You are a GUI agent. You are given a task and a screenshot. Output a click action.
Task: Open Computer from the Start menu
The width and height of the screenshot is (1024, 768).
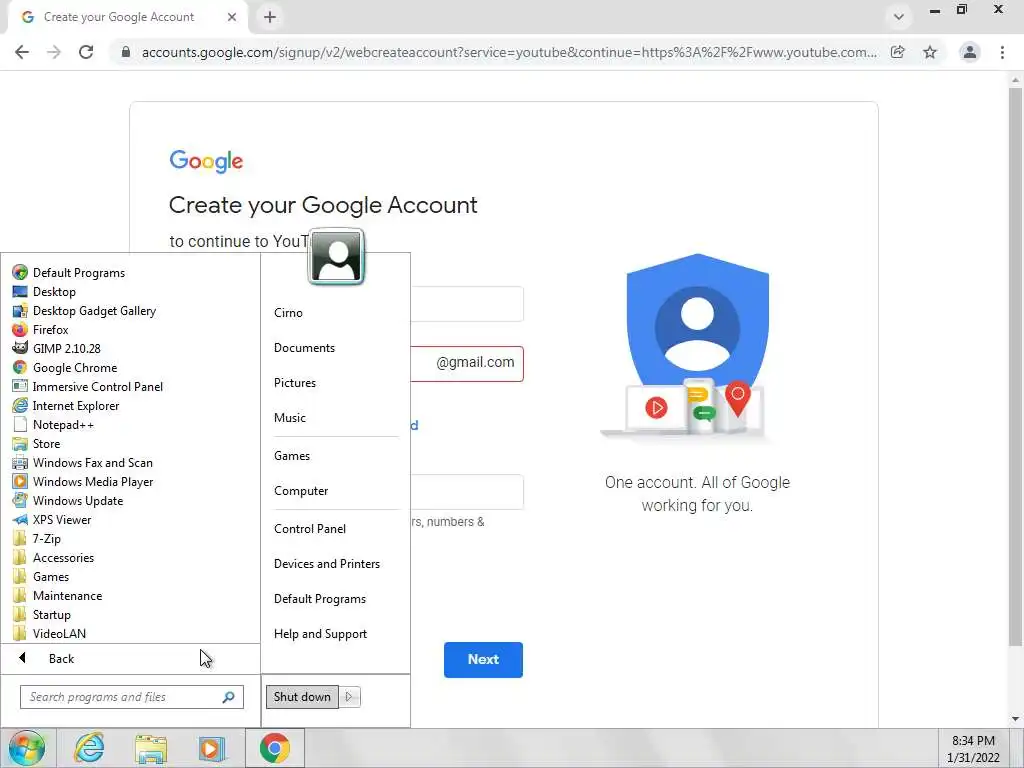300,490
